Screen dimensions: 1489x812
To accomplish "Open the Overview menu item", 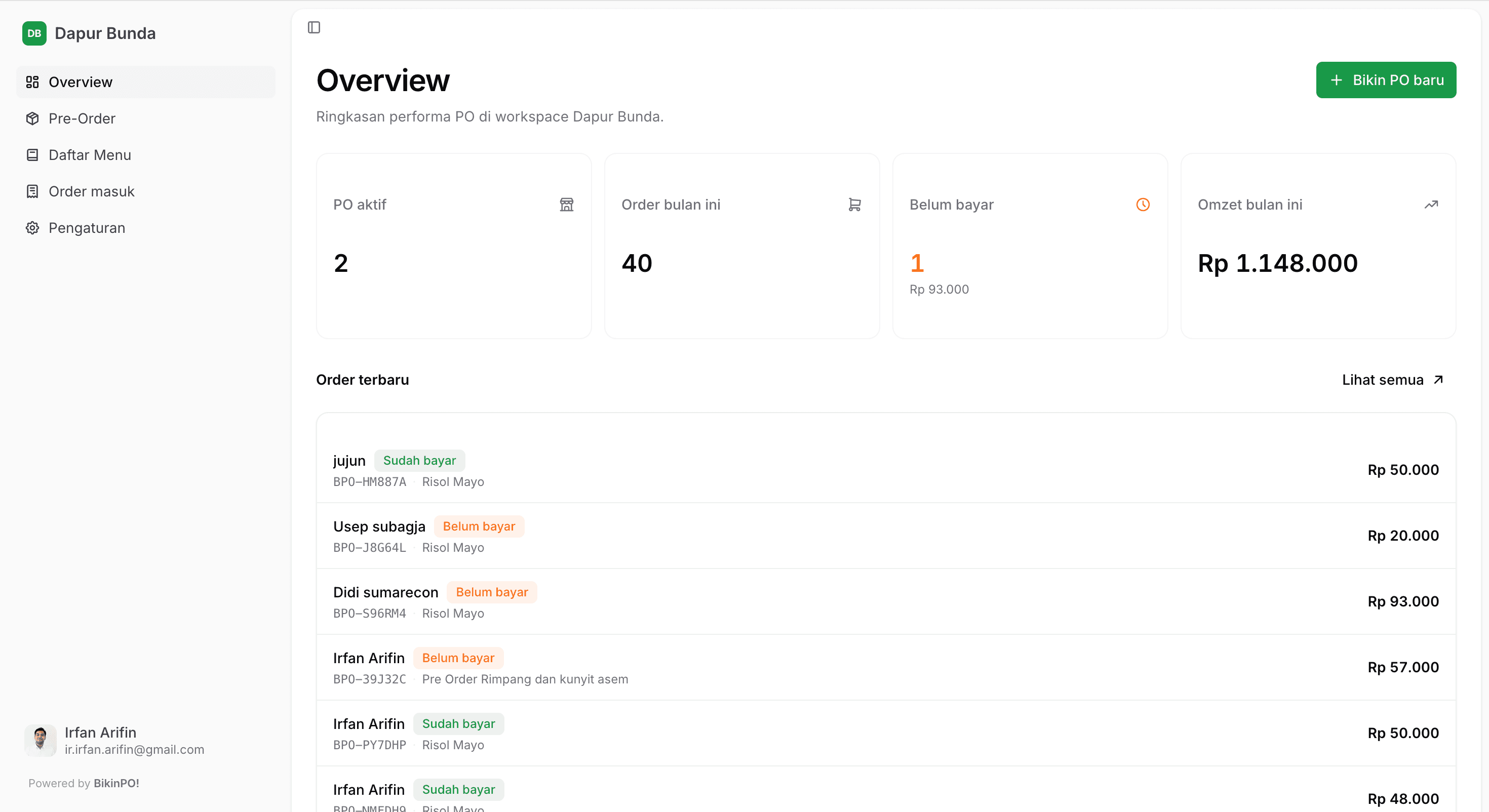I will point(146,82).
